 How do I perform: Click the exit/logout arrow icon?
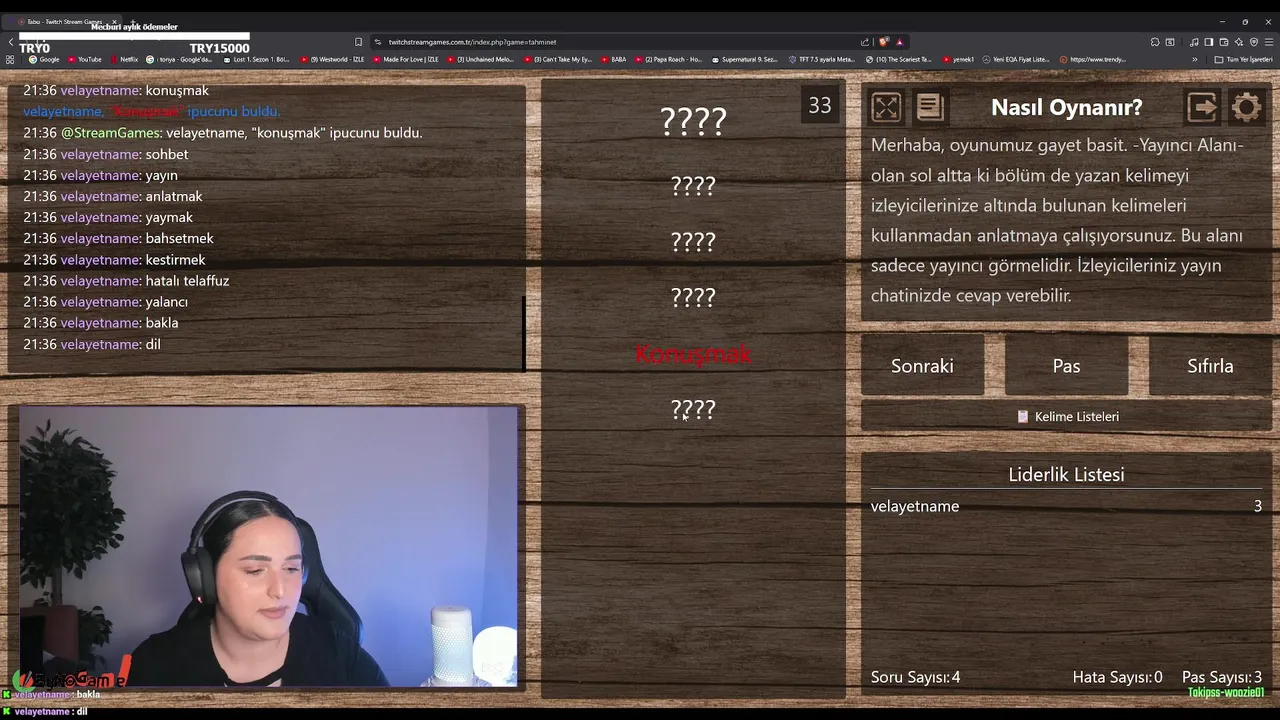tap(1202, 107)
